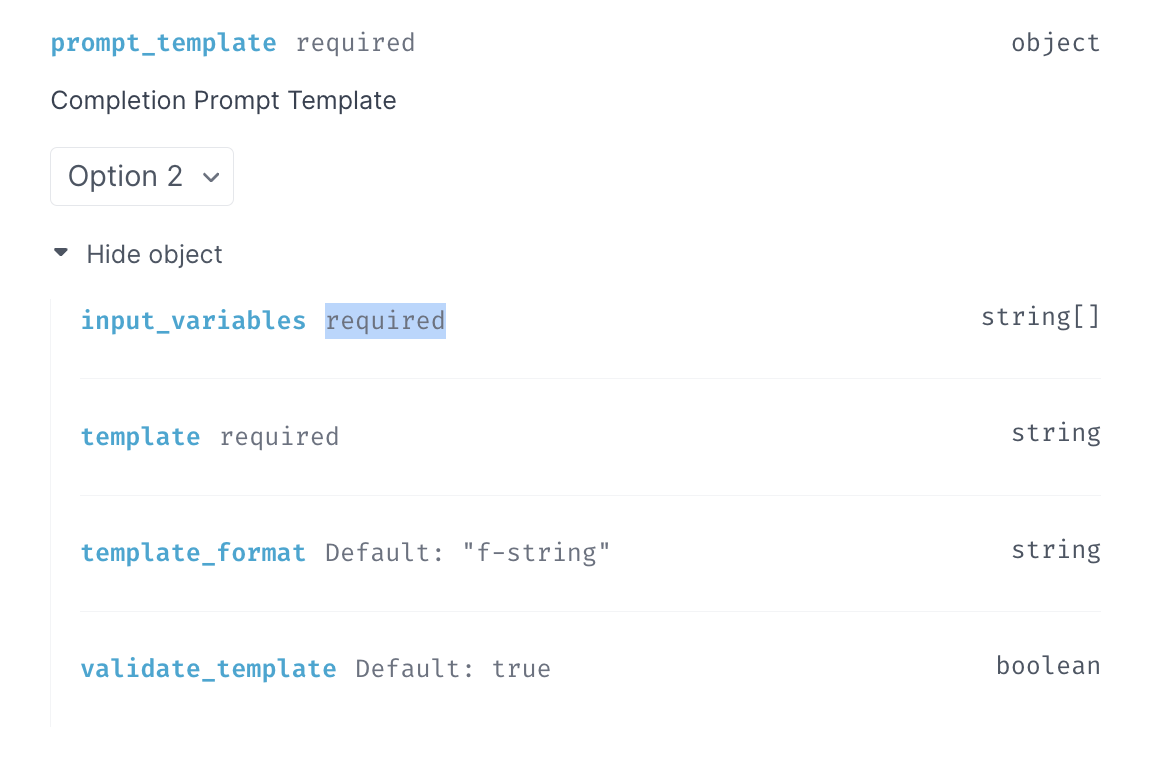Click the boolean type label for validate_template
This screenshot has width=1168, height=758.
point(1048,665)
